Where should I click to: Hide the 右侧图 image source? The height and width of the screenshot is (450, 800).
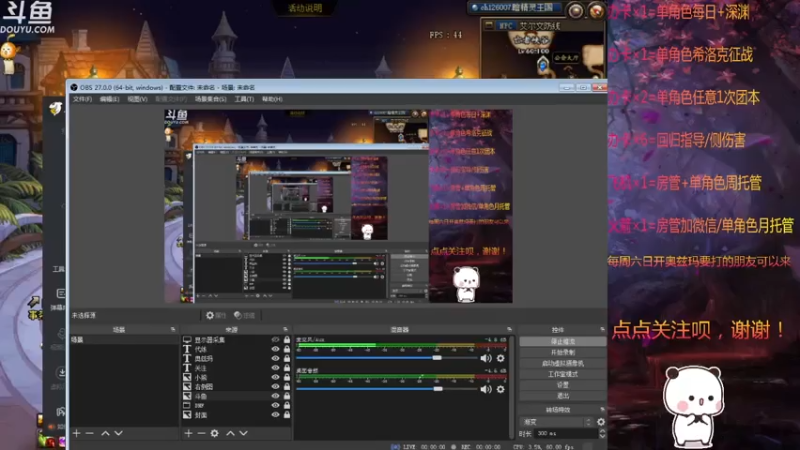coord(276,387)
